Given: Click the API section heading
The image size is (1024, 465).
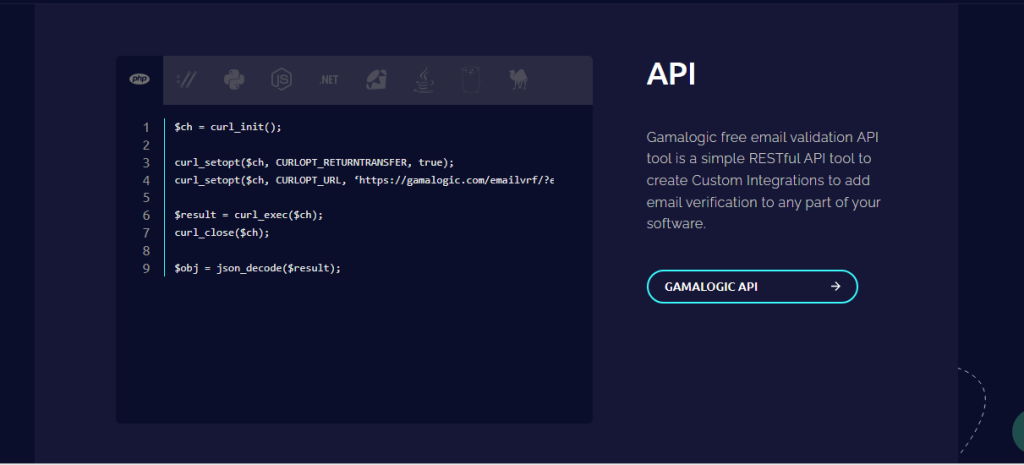Looking at the screenshot, I should pyautogui.click(x=671, y=74).
